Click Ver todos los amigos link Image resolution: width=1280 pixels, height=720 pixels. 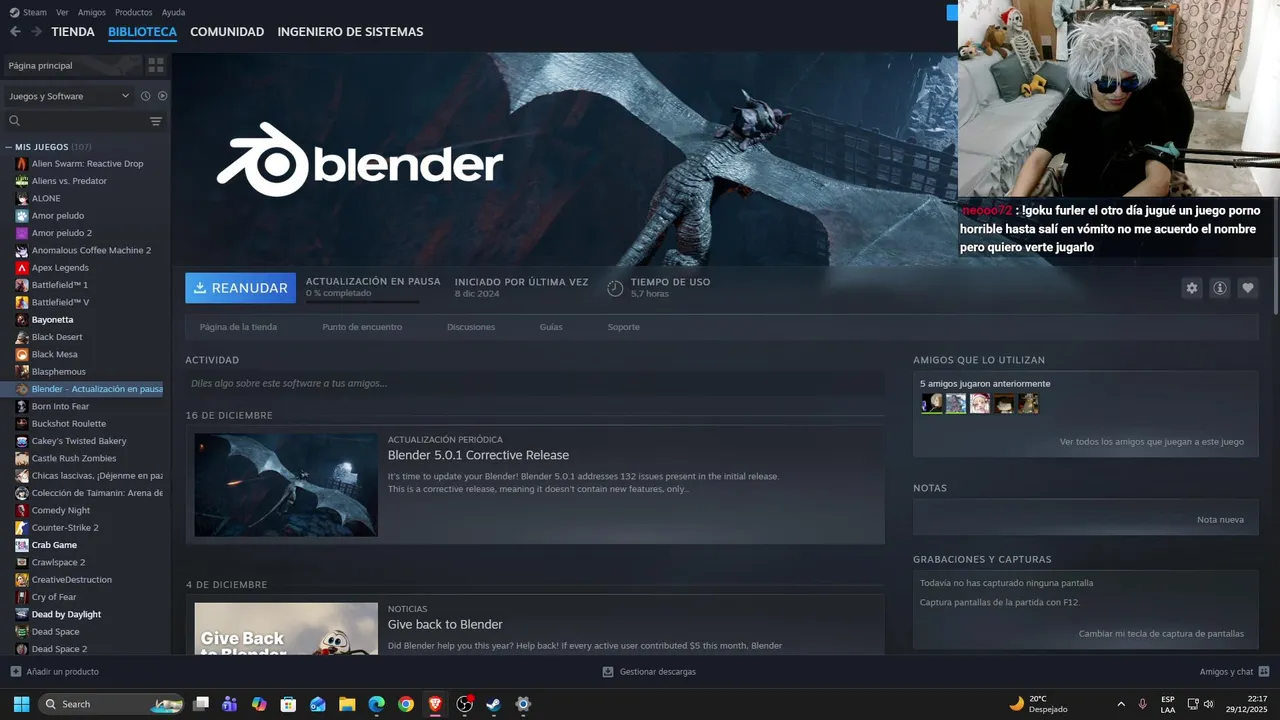pyautogui.click(x=1152, y=441)
